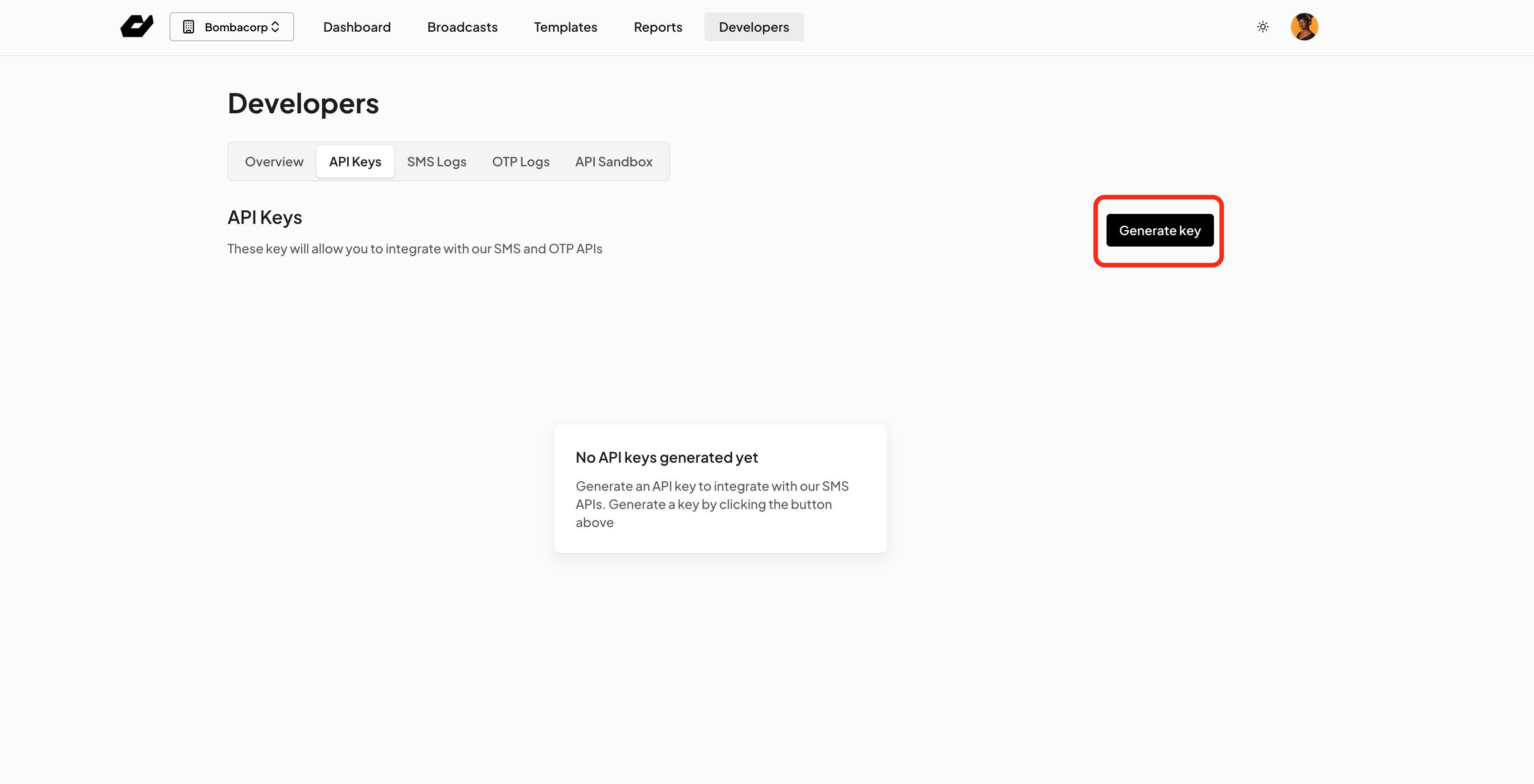Click the Generate key button
Image resolution: width=1534 pixels, height=784 pixels.
pyautogui.click(x=1160, y=230)
